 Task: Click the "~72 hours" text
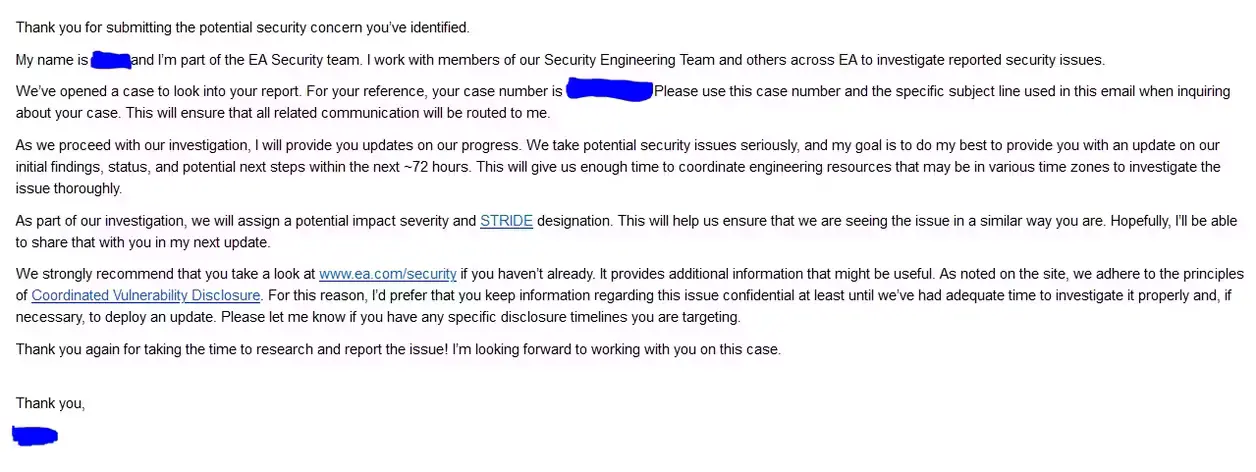pos(437,166)
